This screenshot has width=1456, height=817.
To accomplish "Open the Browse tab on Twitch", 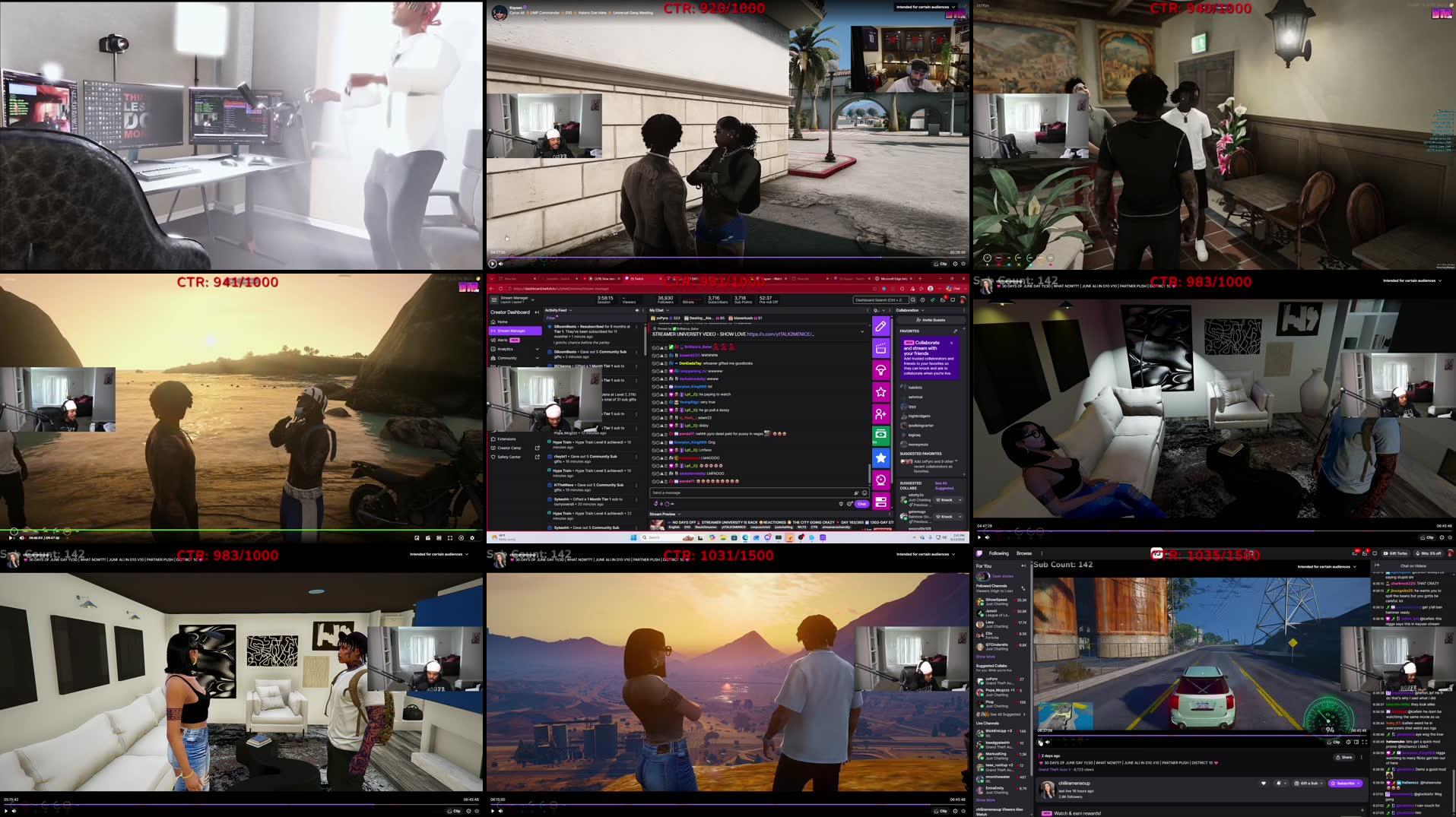I will (1024, 553).
